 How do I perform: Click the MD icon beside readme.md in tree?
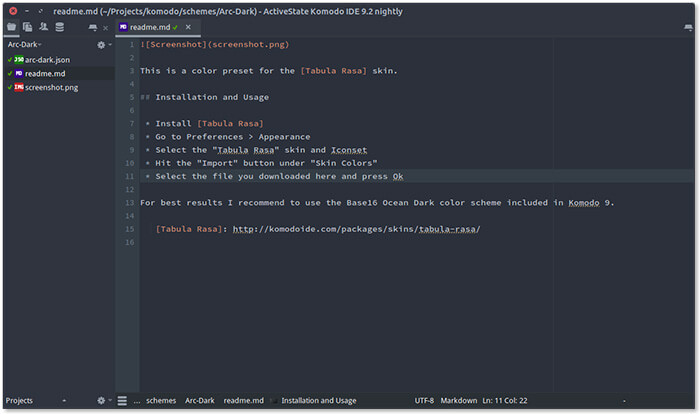pos(19,74)
